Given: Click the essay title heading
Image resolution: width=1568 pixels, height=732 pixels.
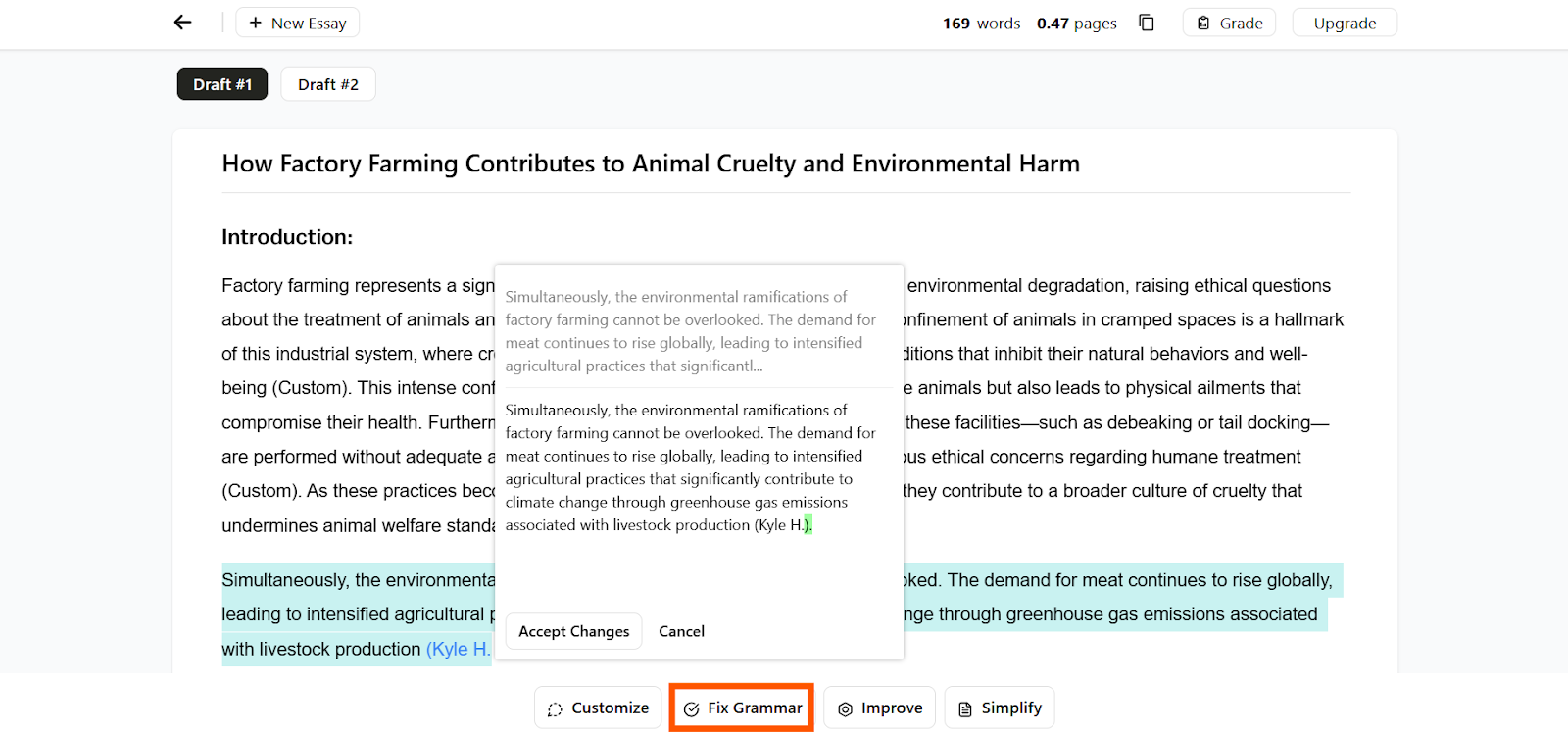Looking at the screenshot, I should pos(651,163).
